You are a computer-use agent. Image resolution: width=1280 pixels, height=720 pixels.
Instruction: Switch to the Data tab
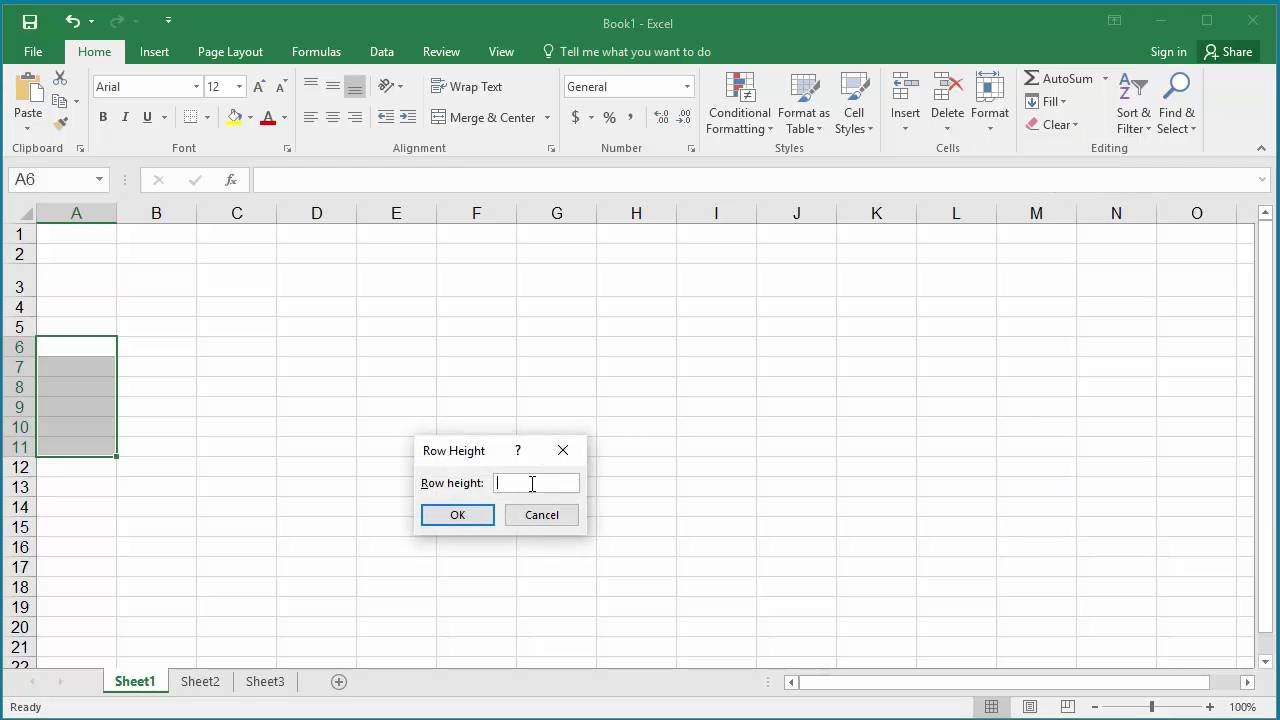[x=381, y=52]
